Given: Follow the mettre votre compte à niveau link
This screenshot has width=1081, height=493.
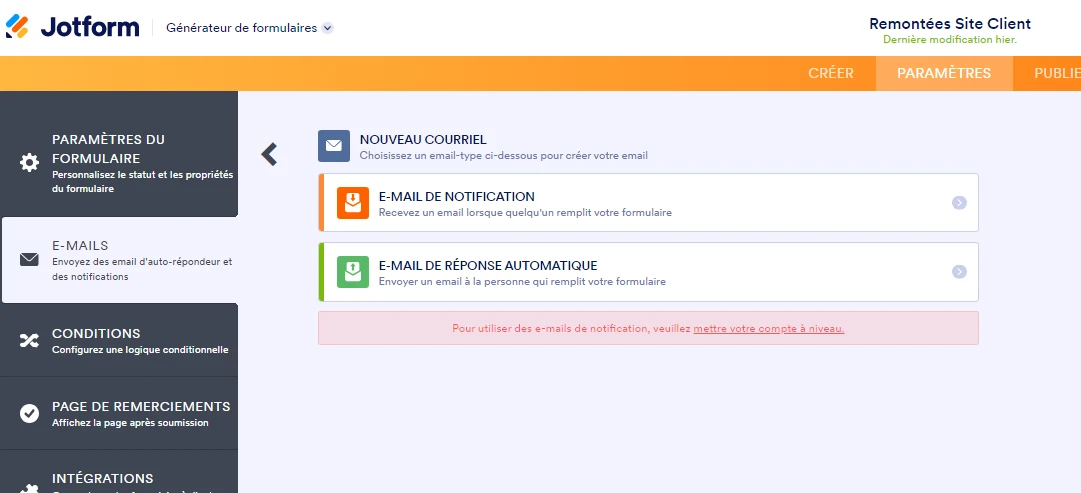Looking at the screenshot, I should coord(769,329).
